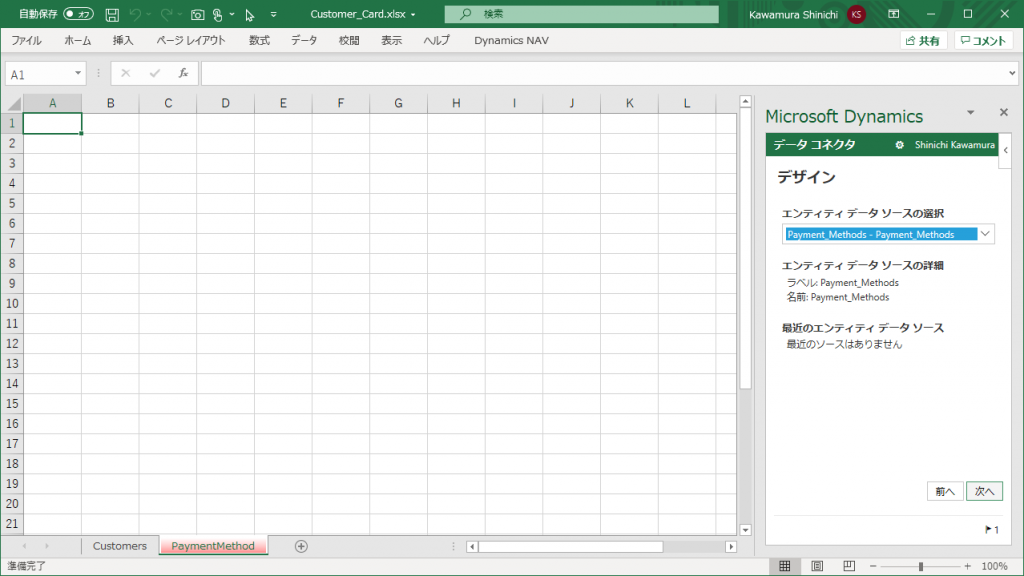Click the Select All corner triangle
1024x576 pixels.
click(12, 103)
